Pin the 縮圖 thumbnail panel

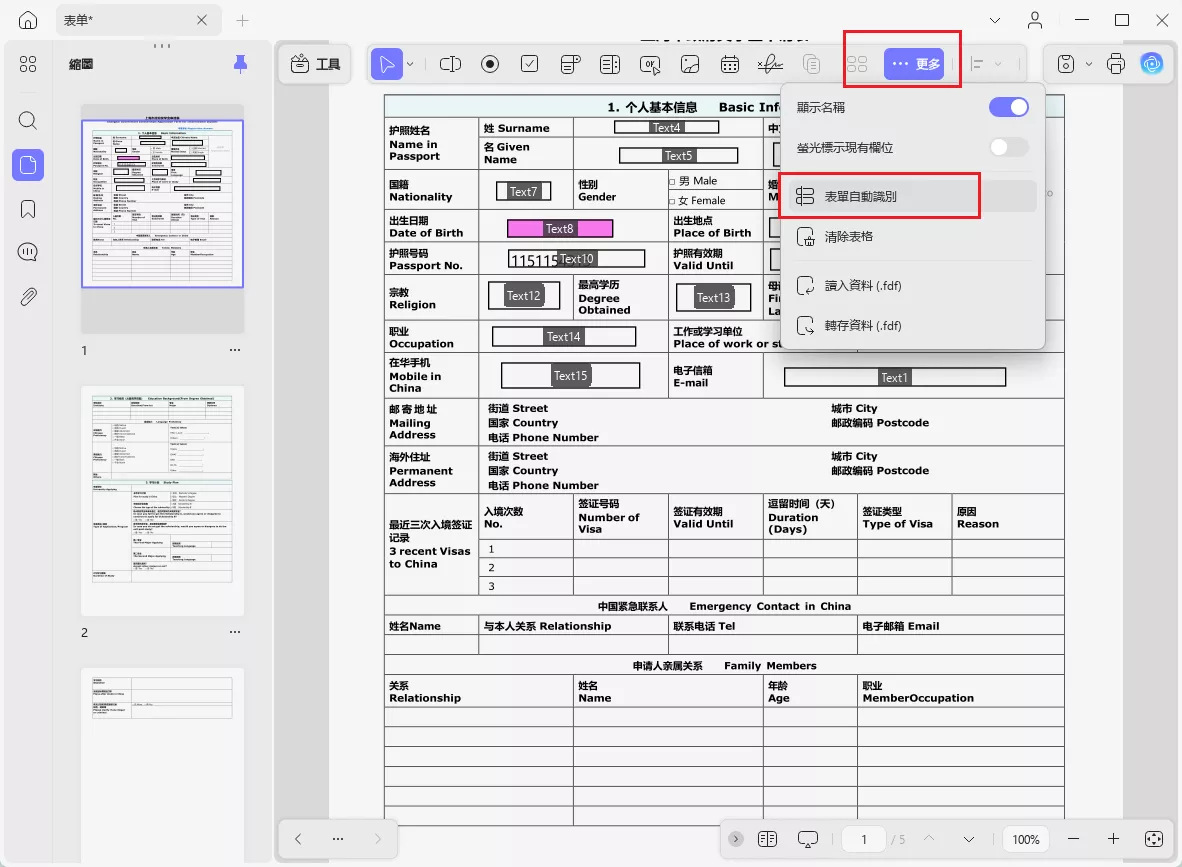(240, 64)
